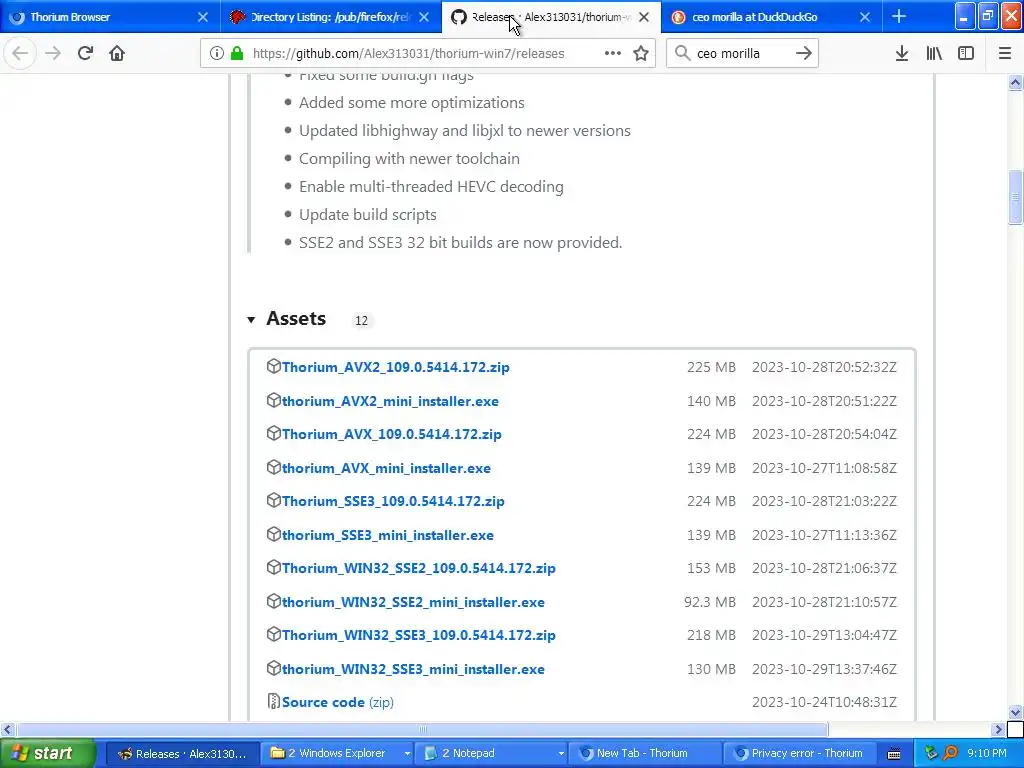The width and height of the screenshot is (1024, 768).
Task: Click the search box containing ceo morilla
Action: pyautogui.click(x=741, y=53)
